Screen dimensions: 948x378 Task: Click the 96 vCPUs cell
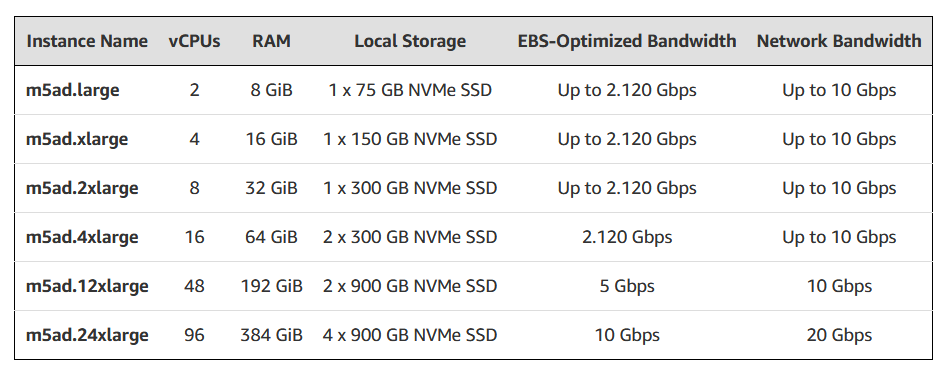[194, 335]
